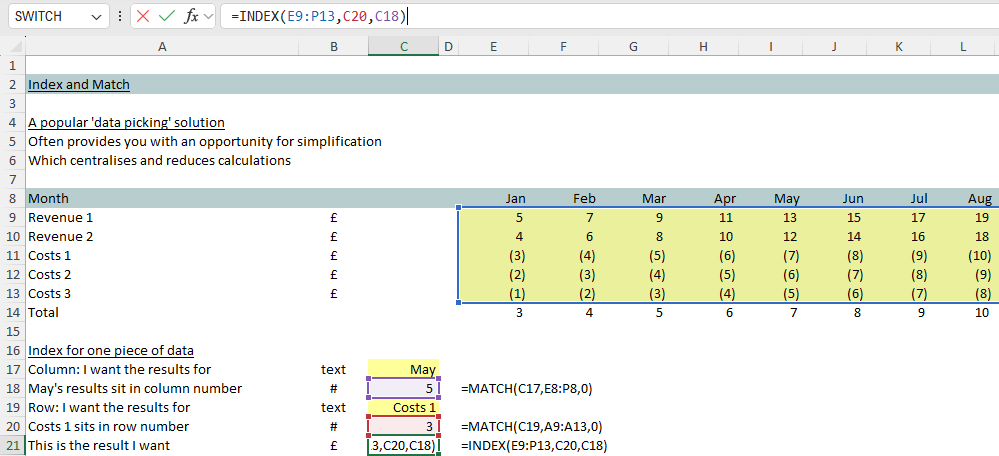This screenshot has height=456, width=999.
Task: Click the cell showing column number 5
Action: coord(403,388)
